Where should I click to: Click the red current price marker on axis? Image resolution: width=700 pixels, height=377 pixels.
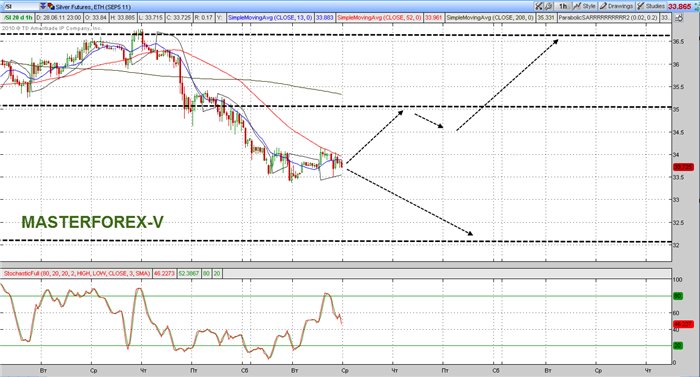(x=683, y=167)
